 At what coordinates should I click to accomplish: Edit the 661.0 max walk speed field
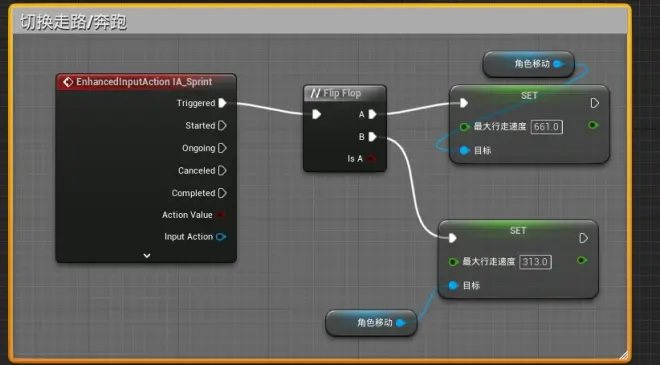point(547,127)
